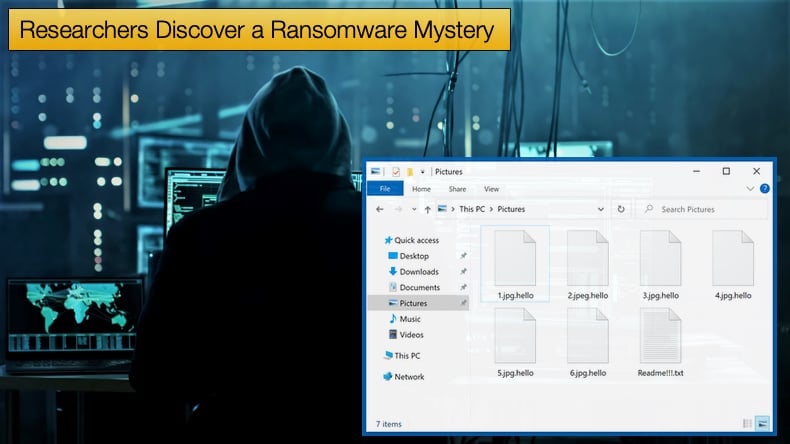Refresh the Pictures folder

point(621,209)
